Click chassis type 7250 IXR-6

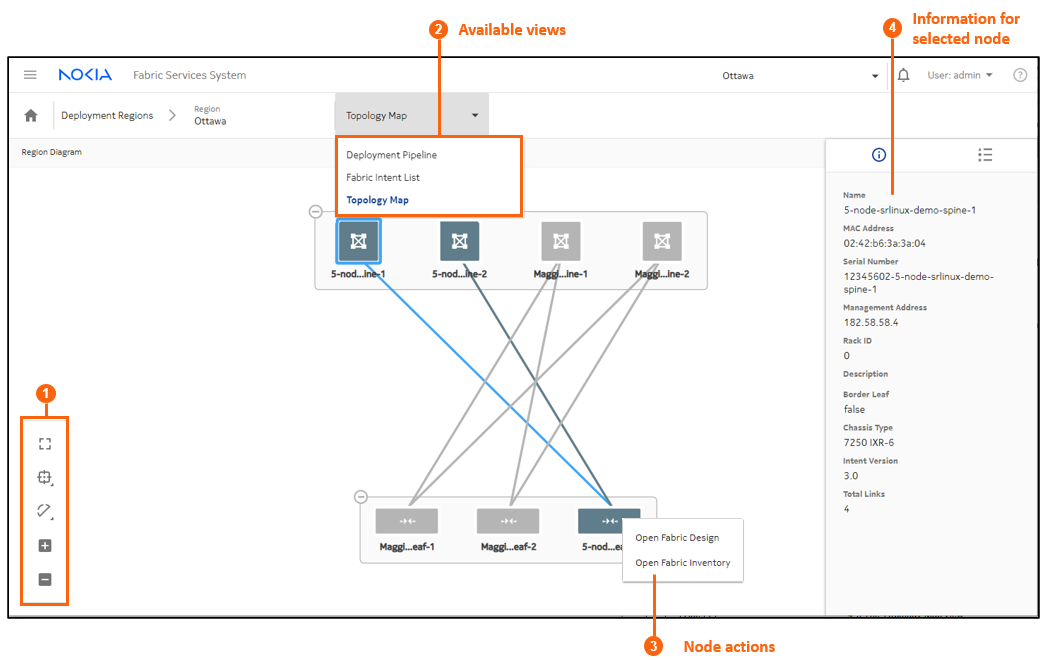point(869,443)
